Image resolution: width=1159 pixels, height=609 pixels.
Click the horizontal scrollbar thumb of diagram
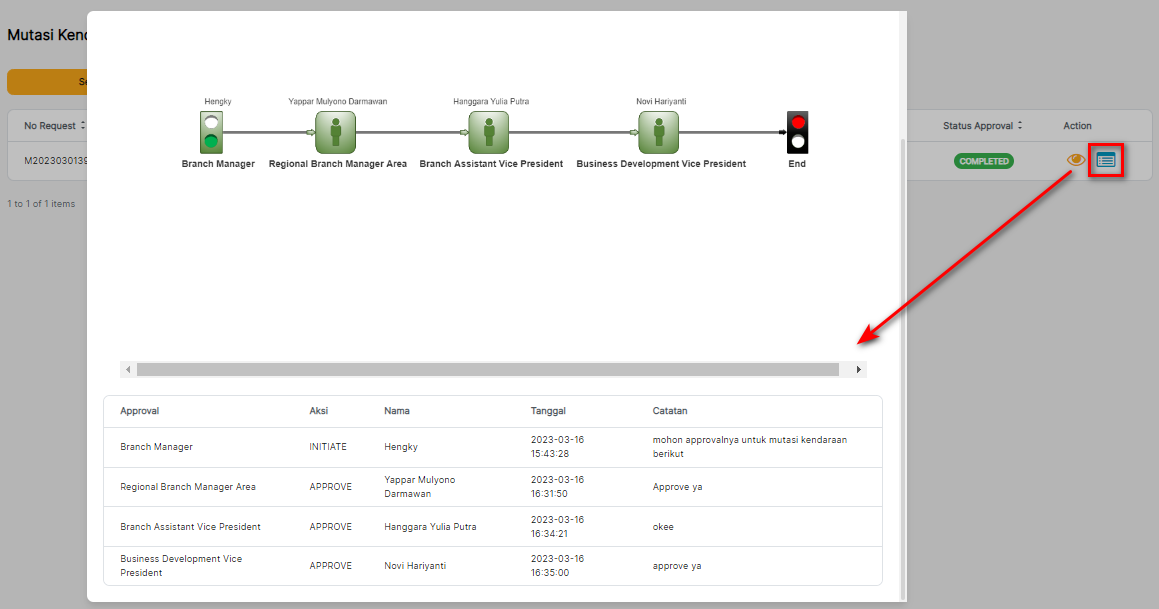(487, 370)
